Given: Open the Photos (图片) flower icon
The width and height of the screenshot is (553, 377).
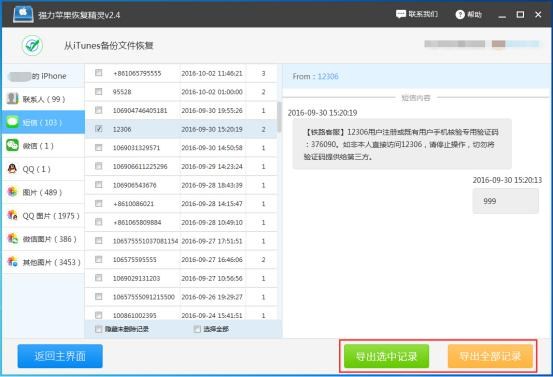Looking at the screenshot, I should (12, 192).
